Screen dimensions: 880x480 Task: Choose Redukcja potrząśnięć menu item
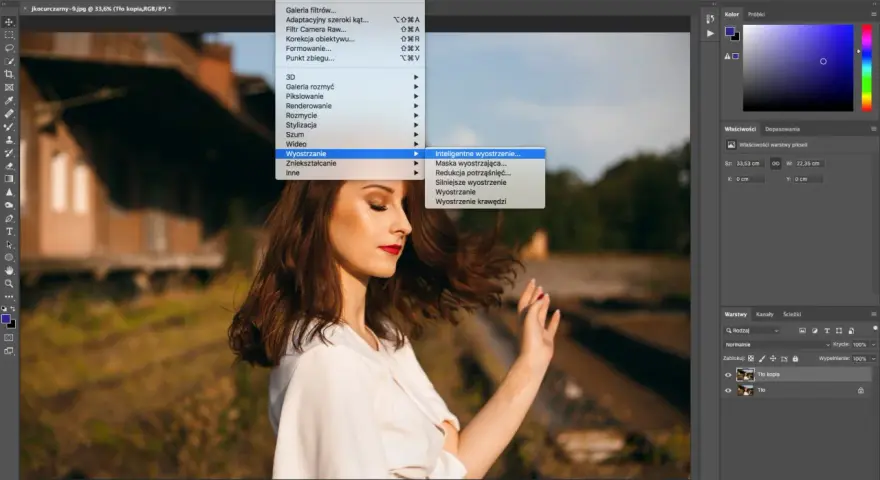[x=485, y=172]
